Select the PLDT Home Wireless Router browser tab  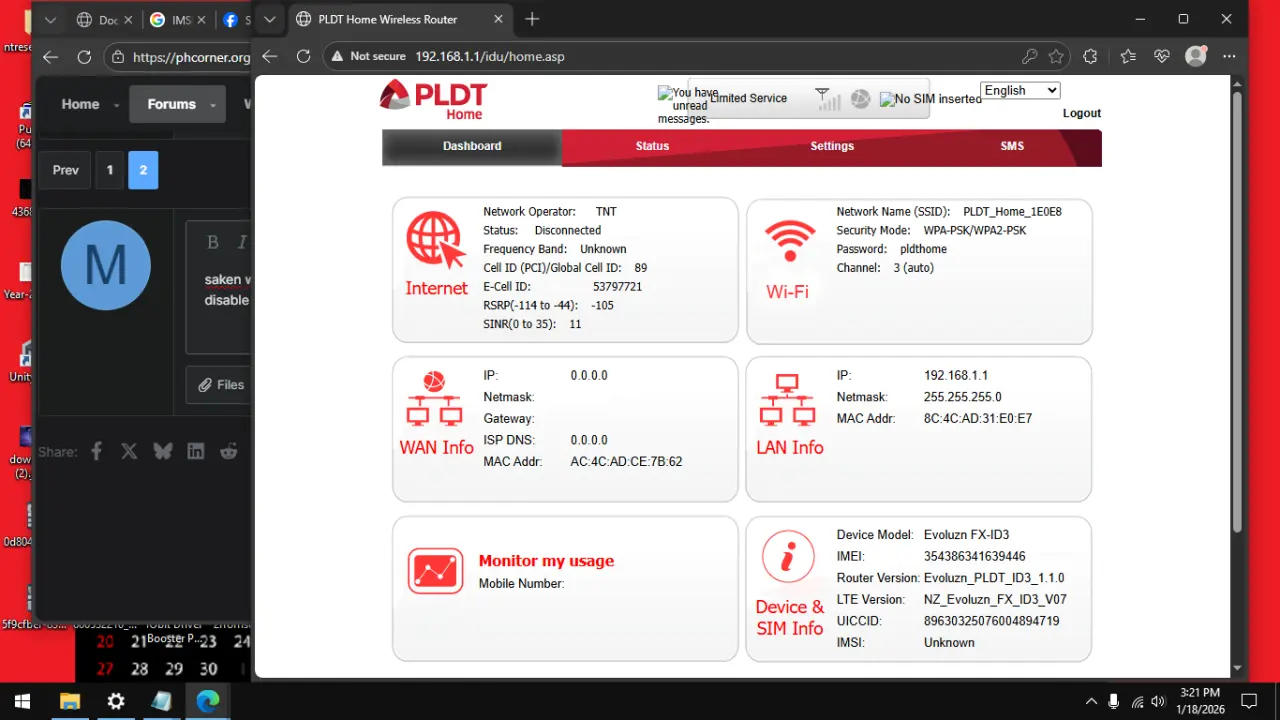click(400, 20)
